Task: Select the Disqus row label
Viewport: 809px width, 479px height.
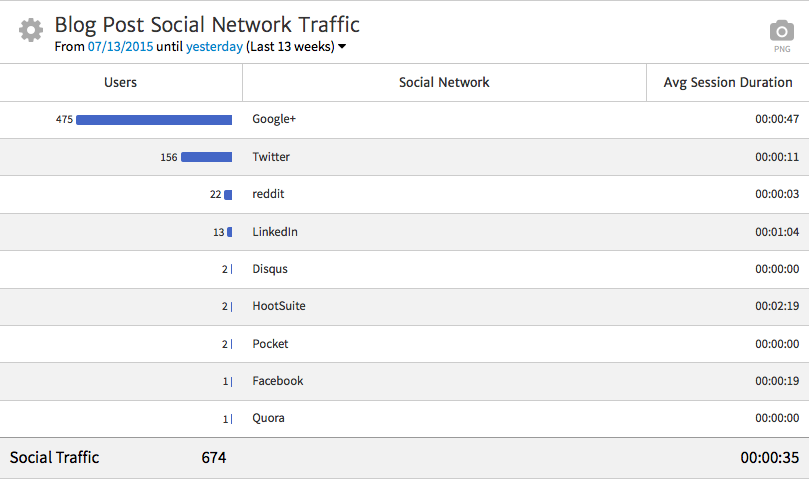Action: coord(270,269)
